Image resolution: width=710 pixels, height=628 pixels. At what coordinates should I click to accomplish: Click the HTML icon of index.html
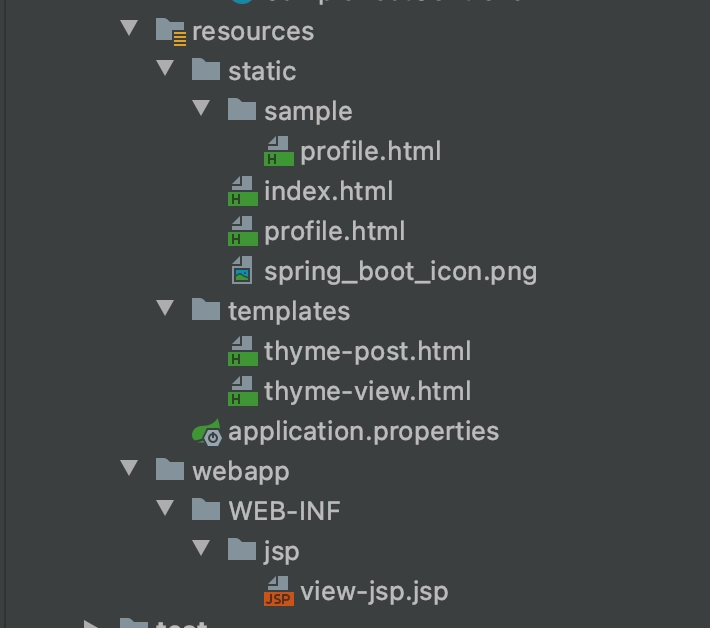[243, 191]
